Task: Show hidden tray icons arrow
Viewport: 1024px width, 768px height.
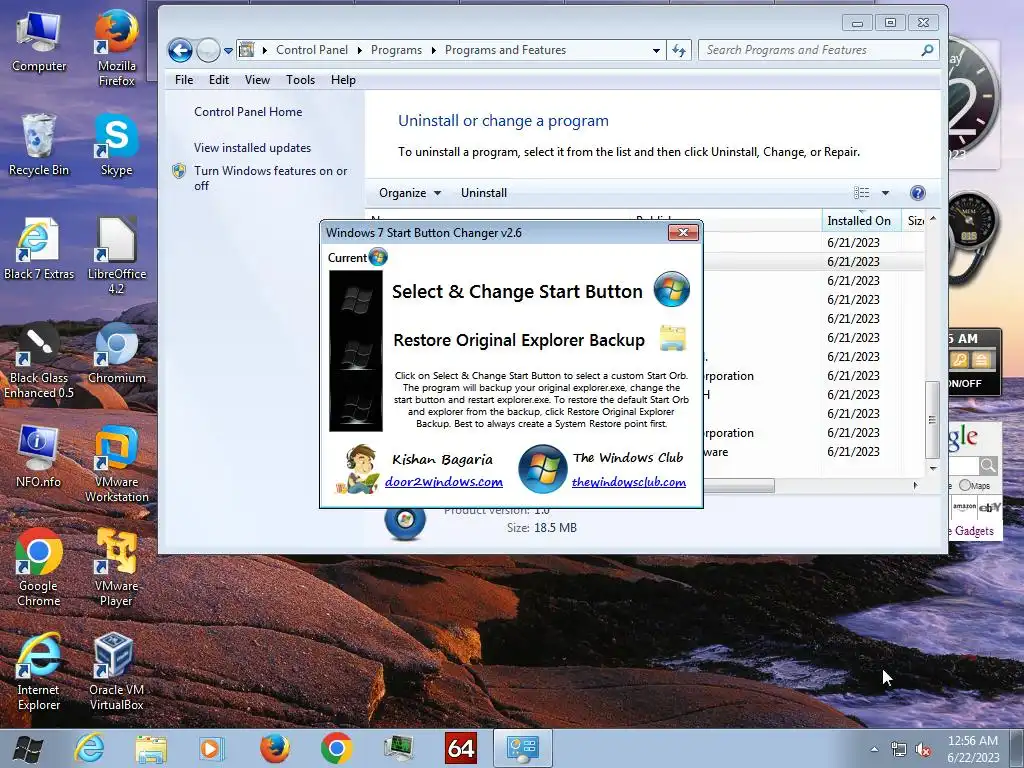Action: pos(874,749)
